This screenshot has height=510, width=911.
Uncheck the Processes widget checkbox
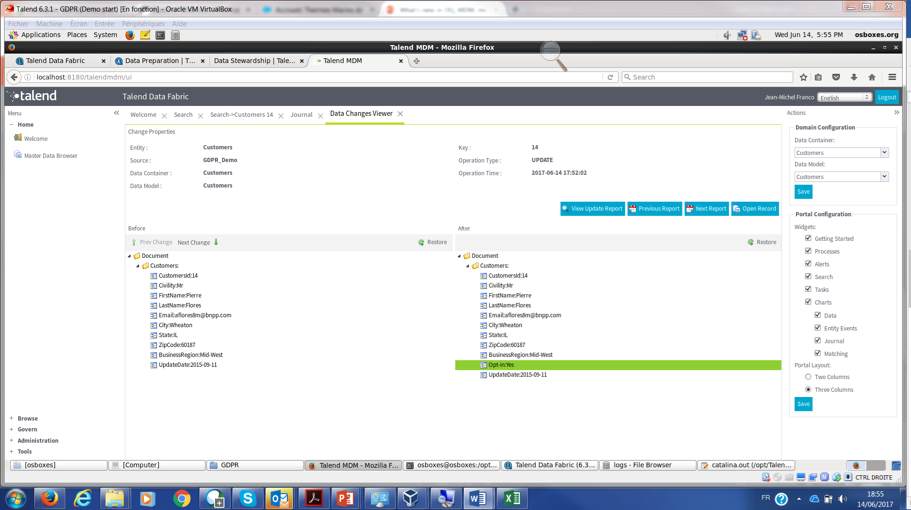click(808, 251)
